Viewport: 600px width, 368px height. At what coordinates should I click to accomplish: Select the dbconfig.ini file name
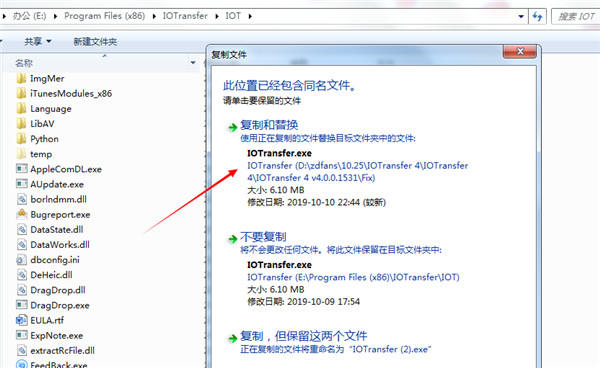tap(55, 260)
